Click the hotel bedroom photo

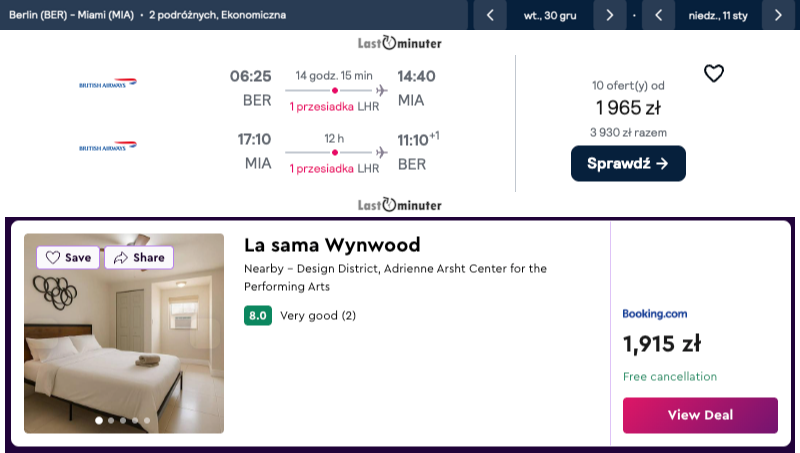pyautogui.click(x=124, y=333)
